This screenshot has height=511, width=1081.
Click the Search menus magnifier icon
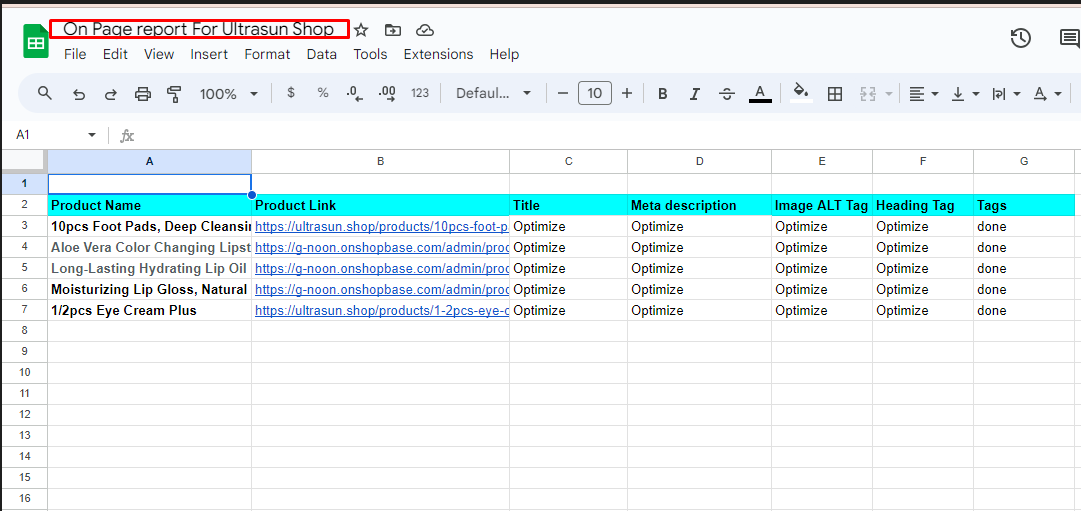45,93
